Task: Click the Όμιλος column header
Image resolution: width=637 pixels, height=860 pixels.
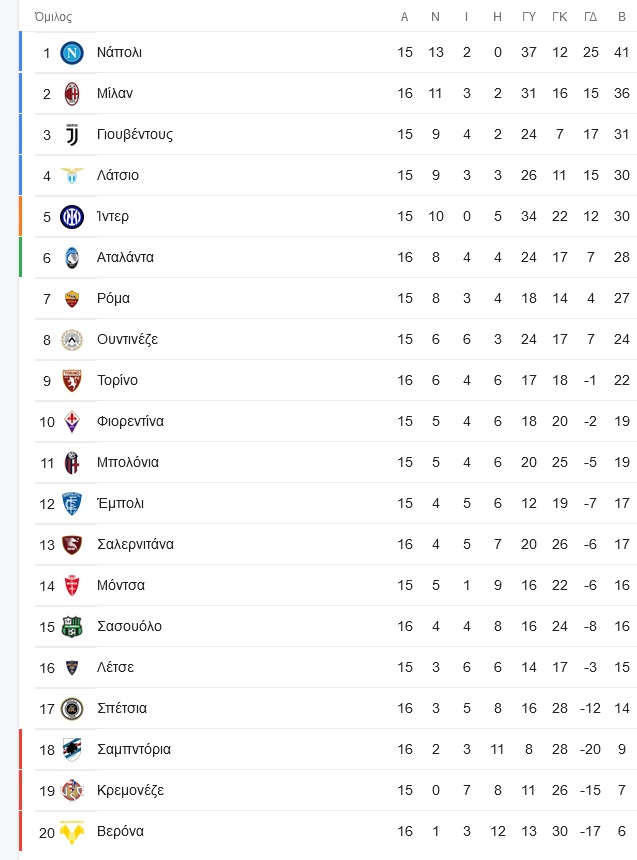Action: (53, 17)
